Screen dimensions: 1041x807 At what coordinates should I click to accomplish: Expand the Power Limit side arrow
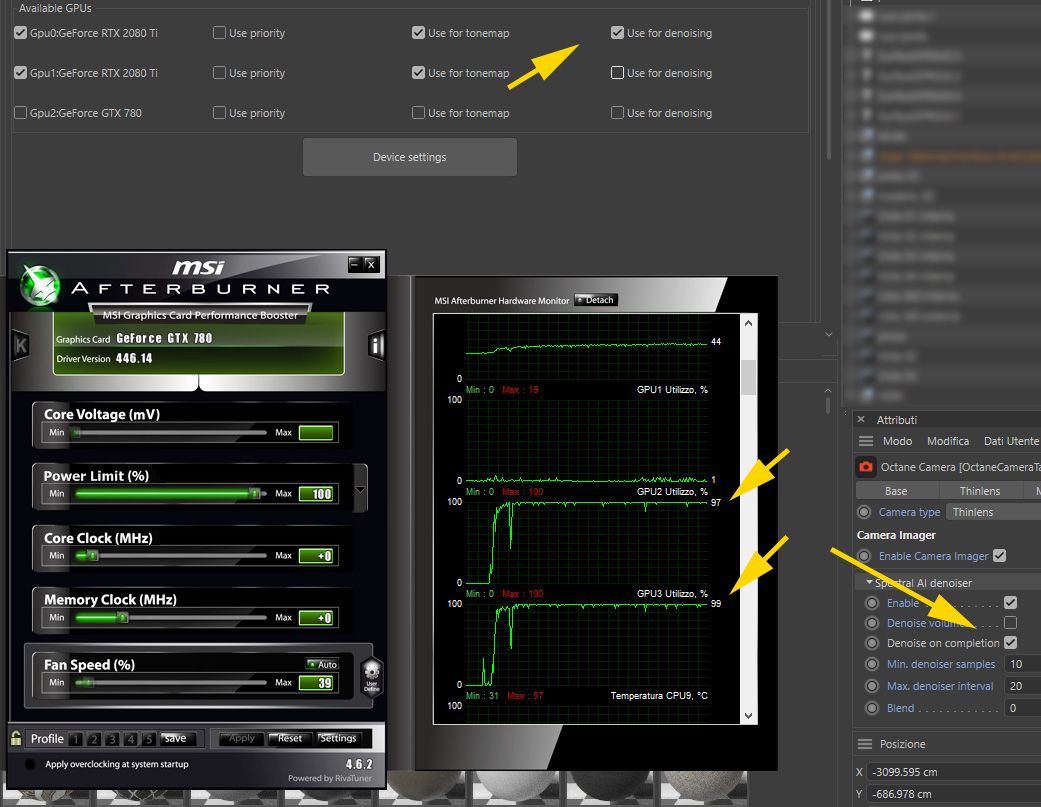pos(360,490)
